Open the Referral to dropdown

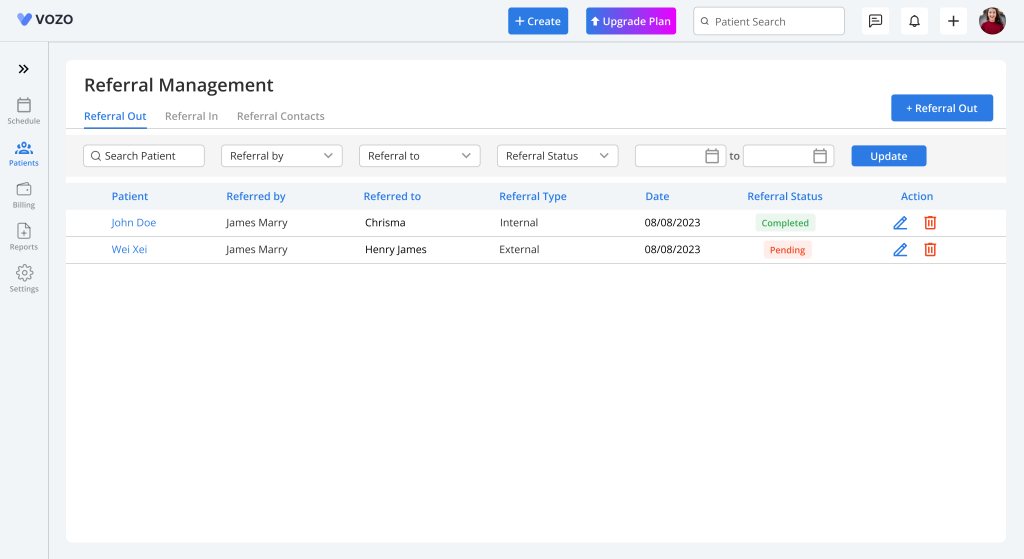point(419,156)
